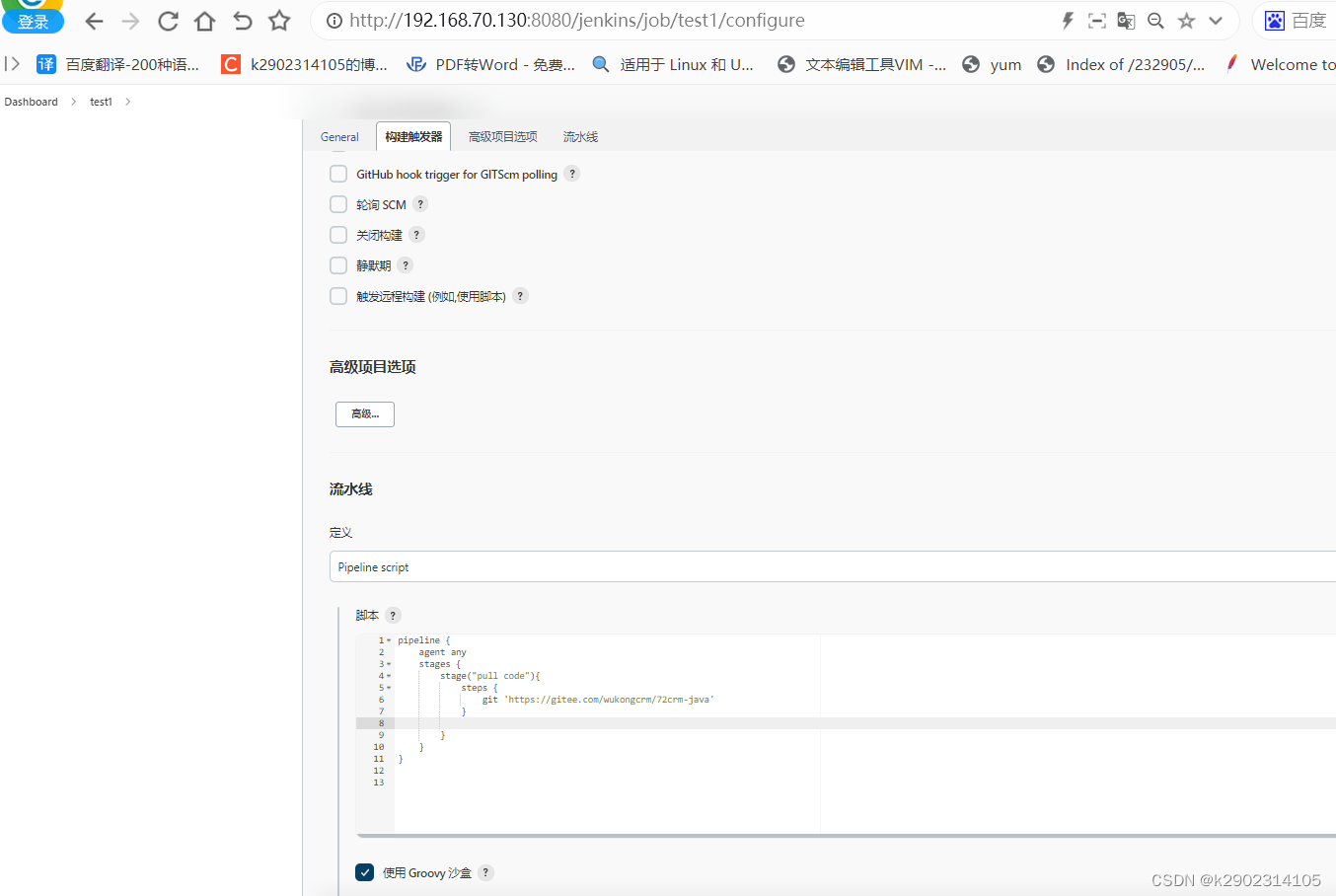Check the 触发远程构建 option
The width and height of the screenshot is (1336, 896).
pos(338,296)
